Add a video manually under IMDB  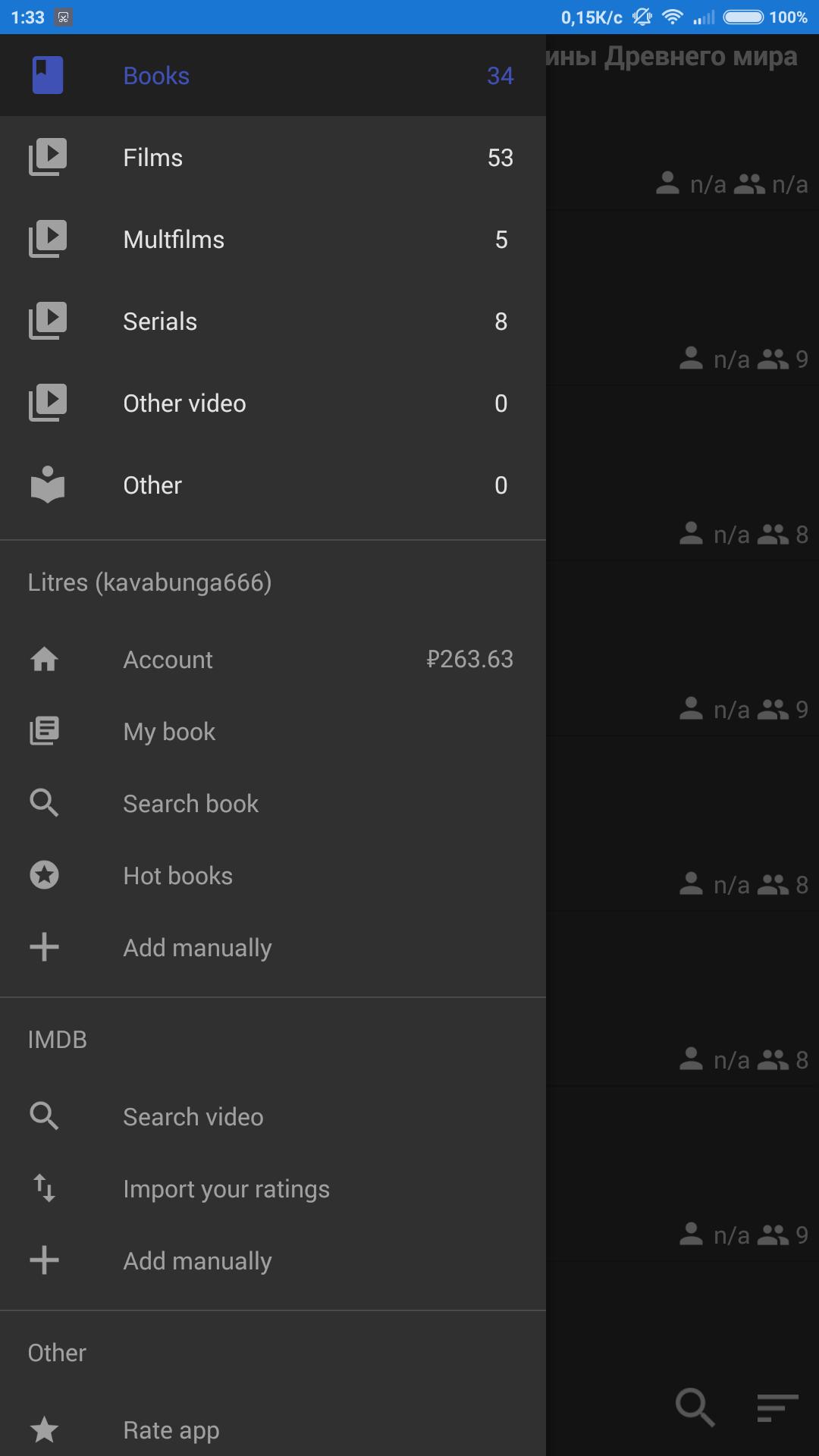pyautogui.click(x=197, y=1261)
